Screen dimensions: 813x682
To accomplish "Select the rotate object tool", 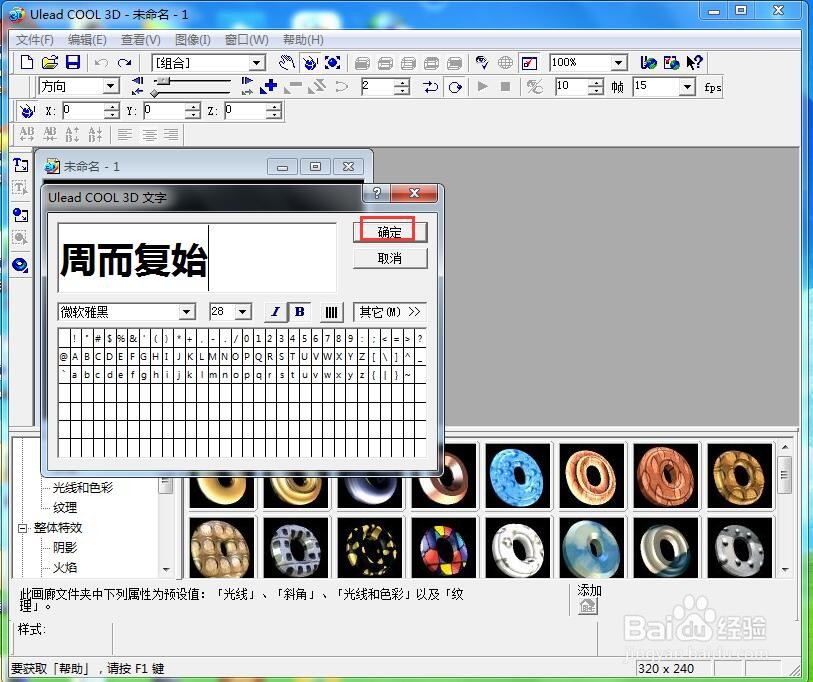I will pyautogui.click(x=310, y=63).
